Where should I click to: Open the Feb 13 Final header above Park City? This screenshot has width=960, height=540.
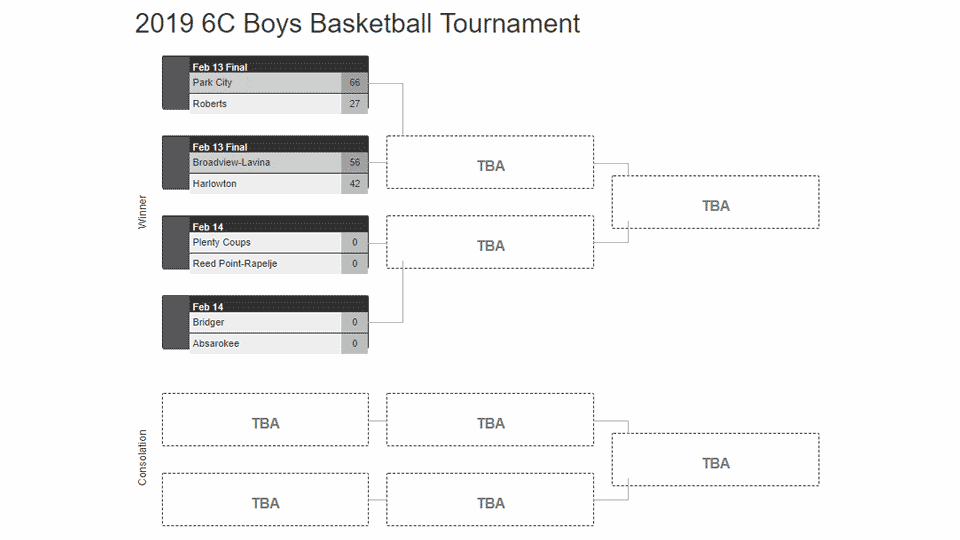pyautogui.click(x=220, y=67)
